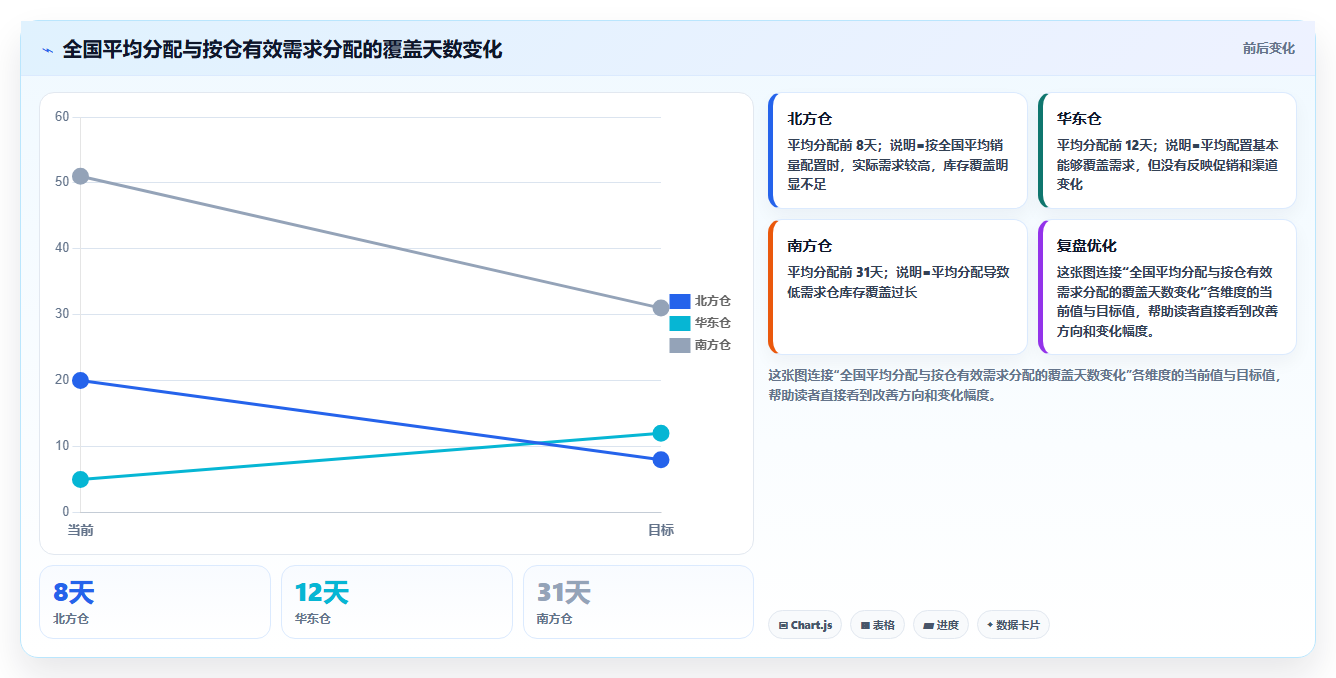Screen dimensions: 1336x678
Task: Click the y-axis value 60
Action: [62, 117]
